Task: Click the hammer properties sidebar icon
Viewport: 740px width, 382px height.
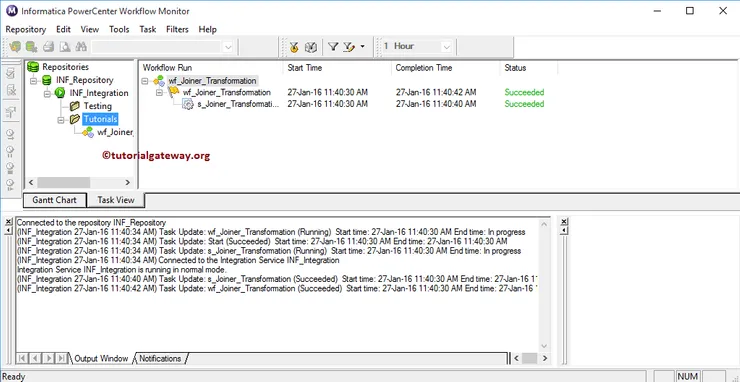Action: click(x=10, y=112)
